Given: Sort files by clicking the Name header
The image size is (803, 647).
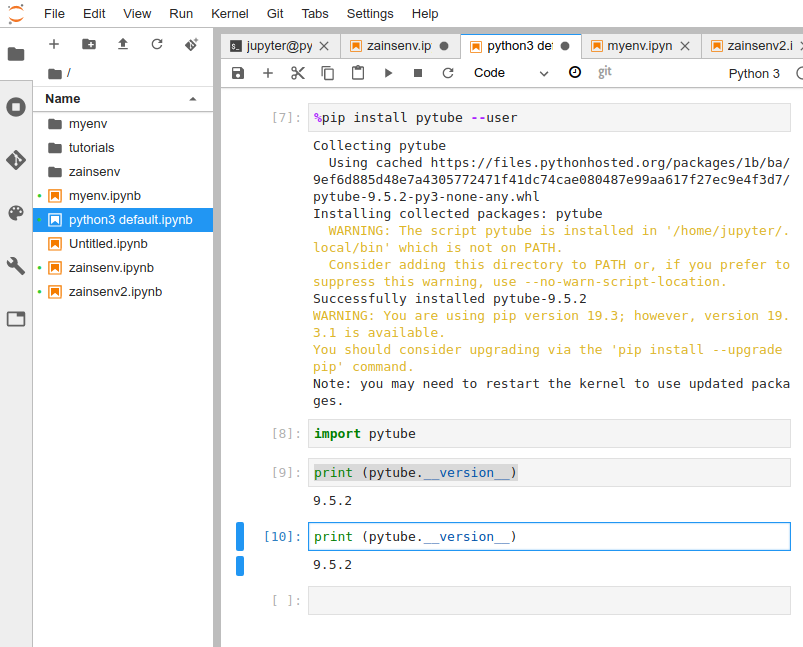Looking at the screenshot, I should [x=60, y=98].
